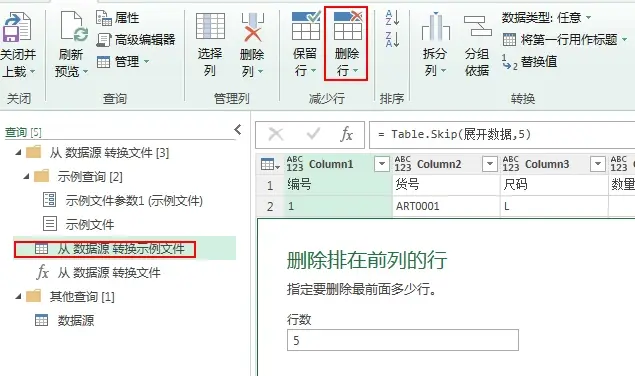Click the Keep Rows (保留行) icon

click(x=306, y=26)
